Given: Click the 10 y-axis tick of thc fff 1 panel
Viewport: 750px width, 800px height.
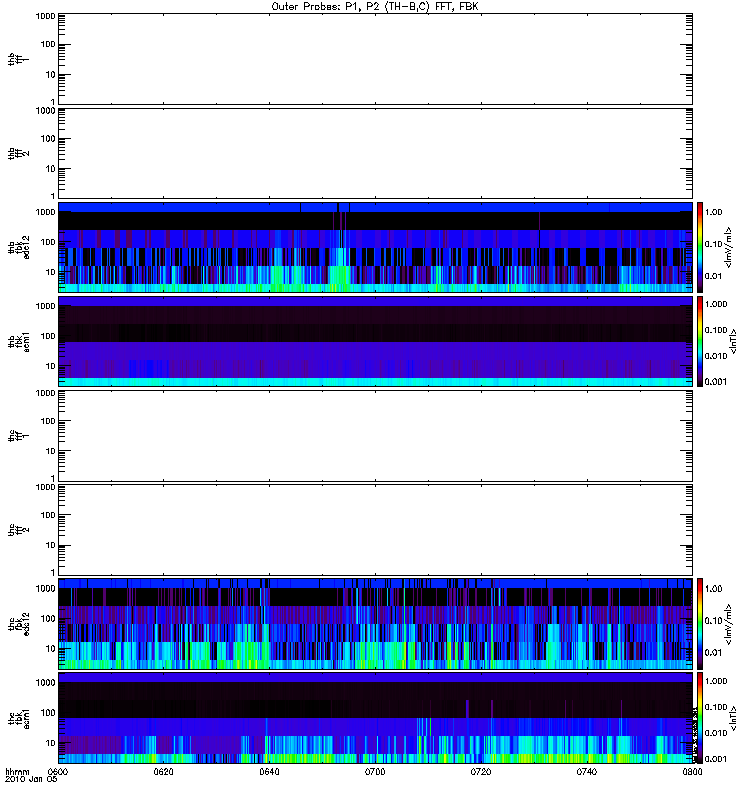Looking at the screenshot, I should coord(51,451).
